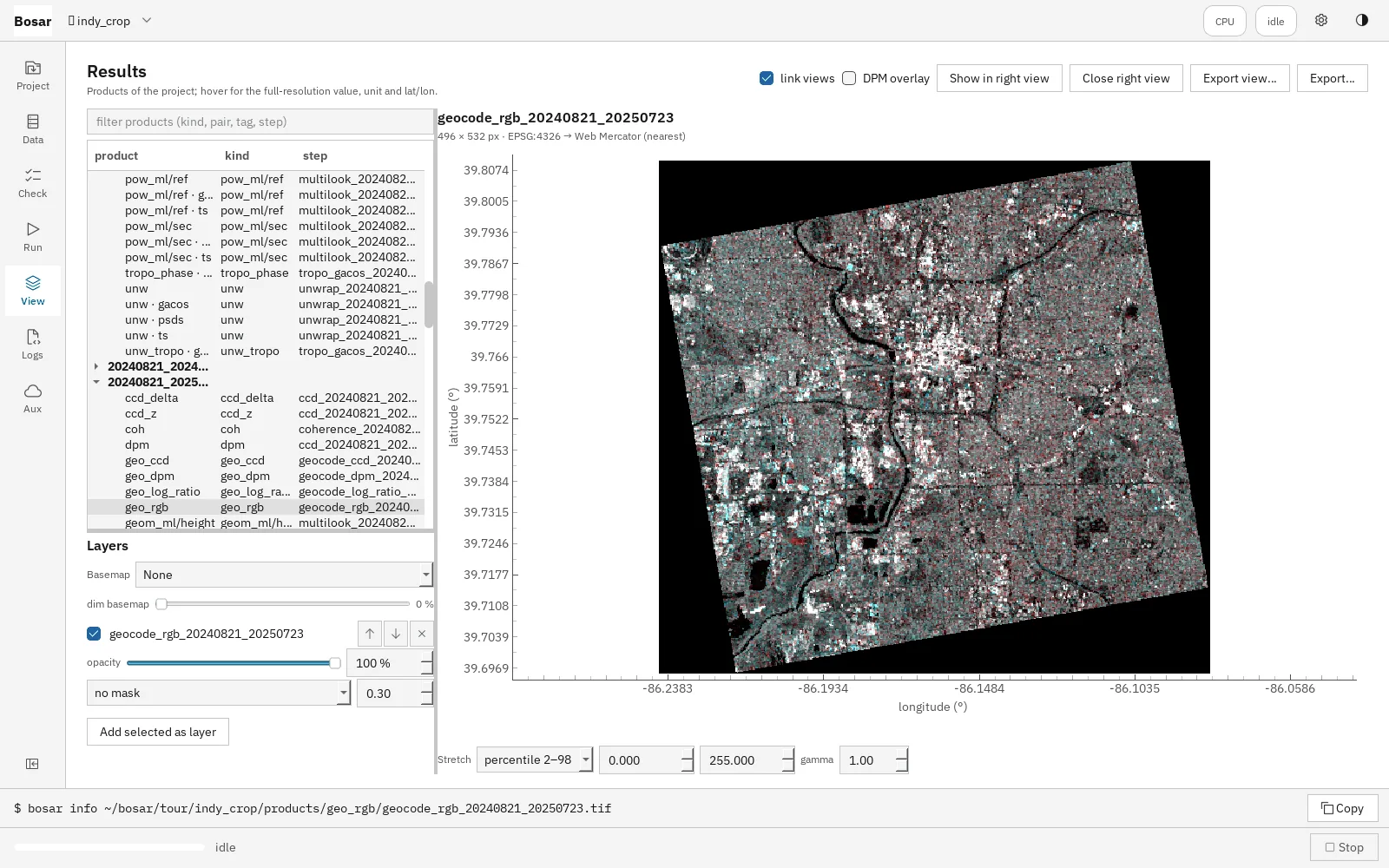This screenshot has width=1389, height=868.
Task: Open the Logs sidebar section
Action: click(33, 345)
